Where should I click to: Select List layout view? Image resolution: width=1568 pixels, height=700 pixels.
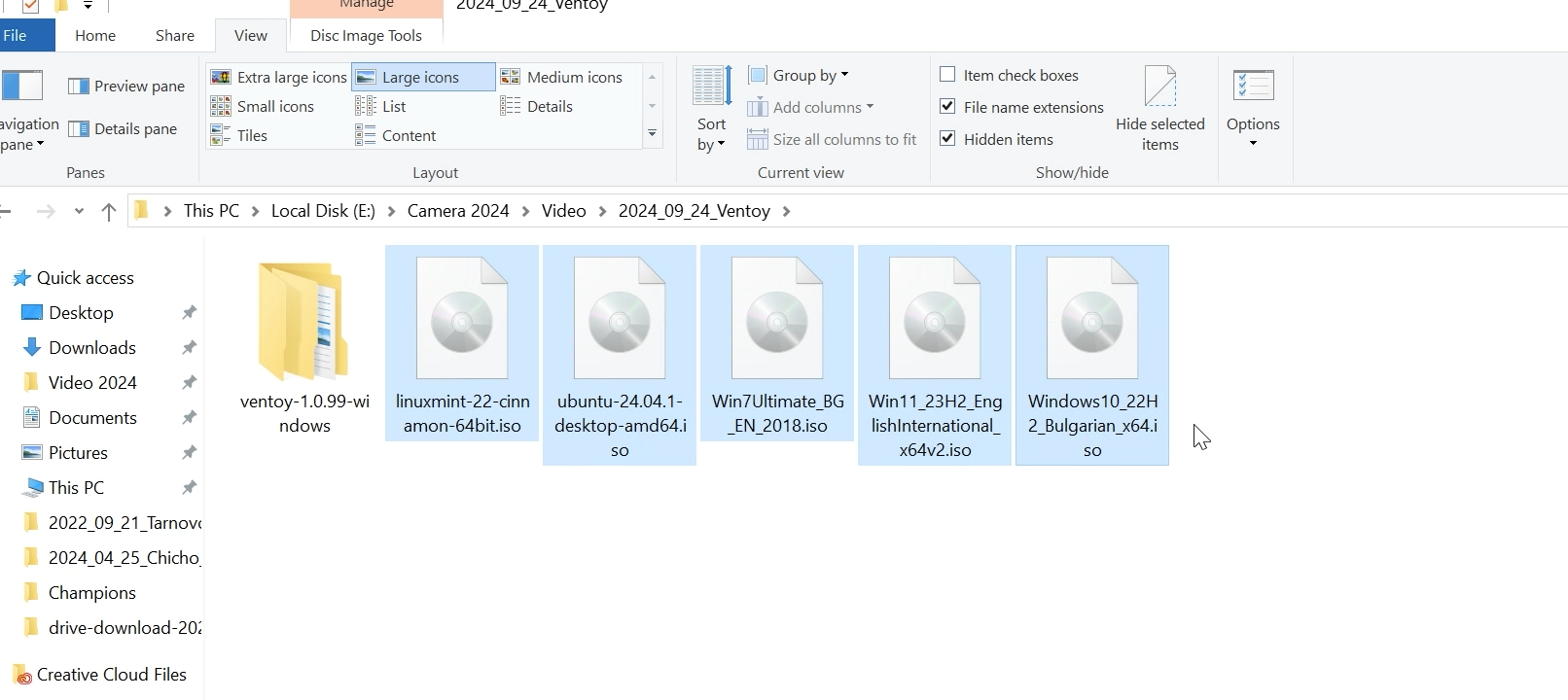(x=381, y=106)
